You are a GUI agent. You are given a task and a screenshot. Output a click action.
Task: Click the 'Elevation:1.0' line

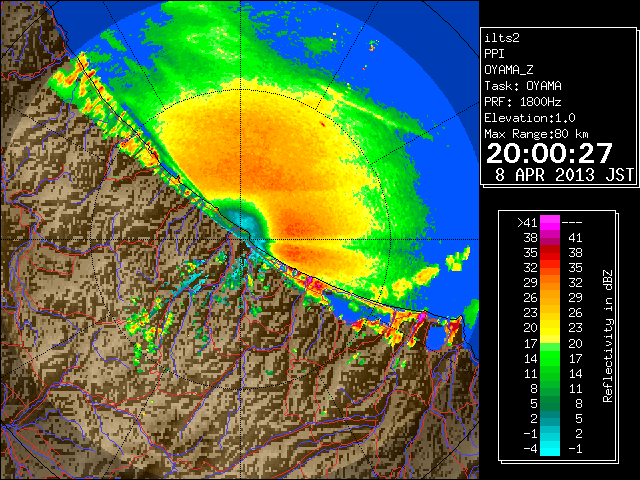530,118
